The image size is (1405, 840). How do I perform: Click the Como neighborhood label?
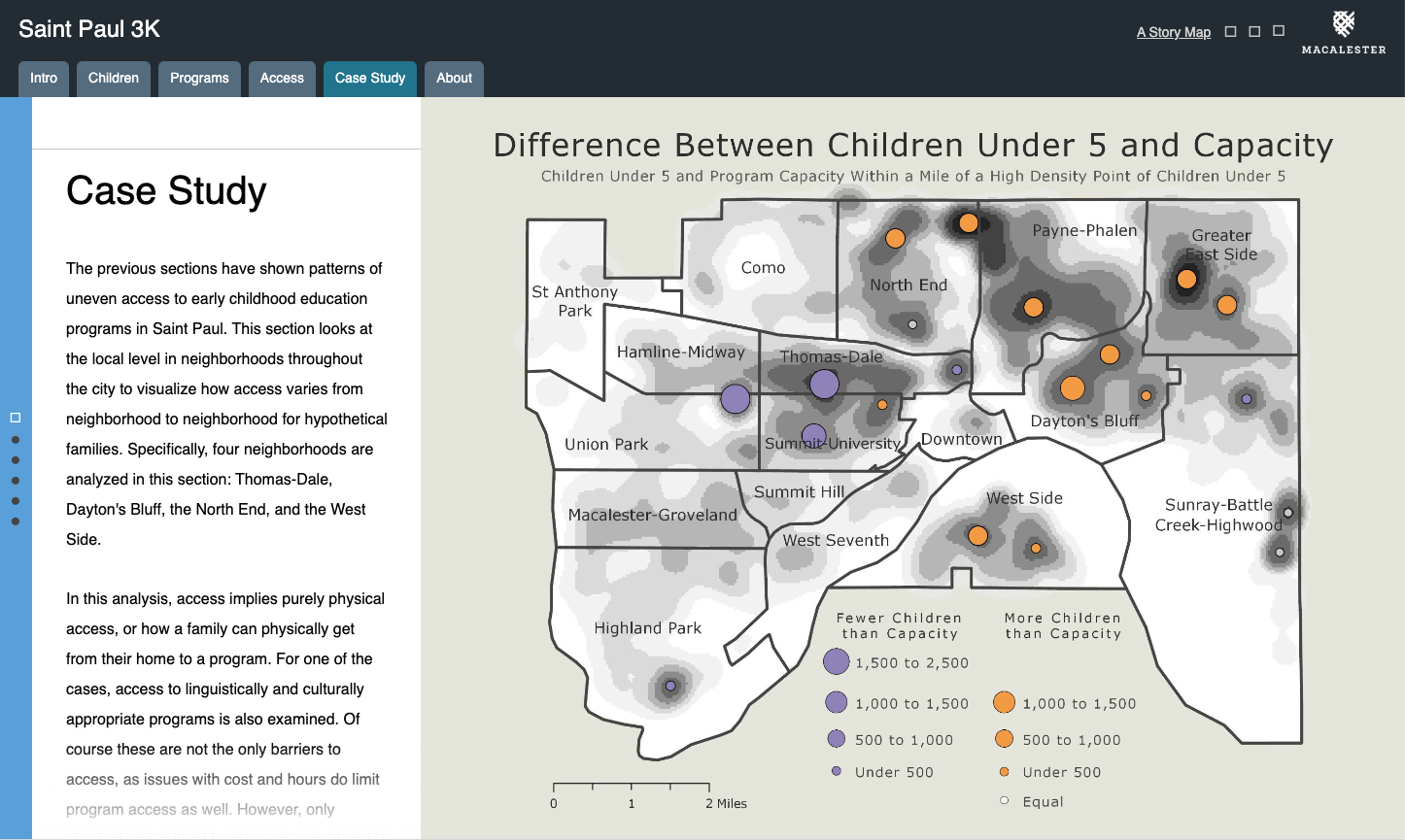point(763,267)
